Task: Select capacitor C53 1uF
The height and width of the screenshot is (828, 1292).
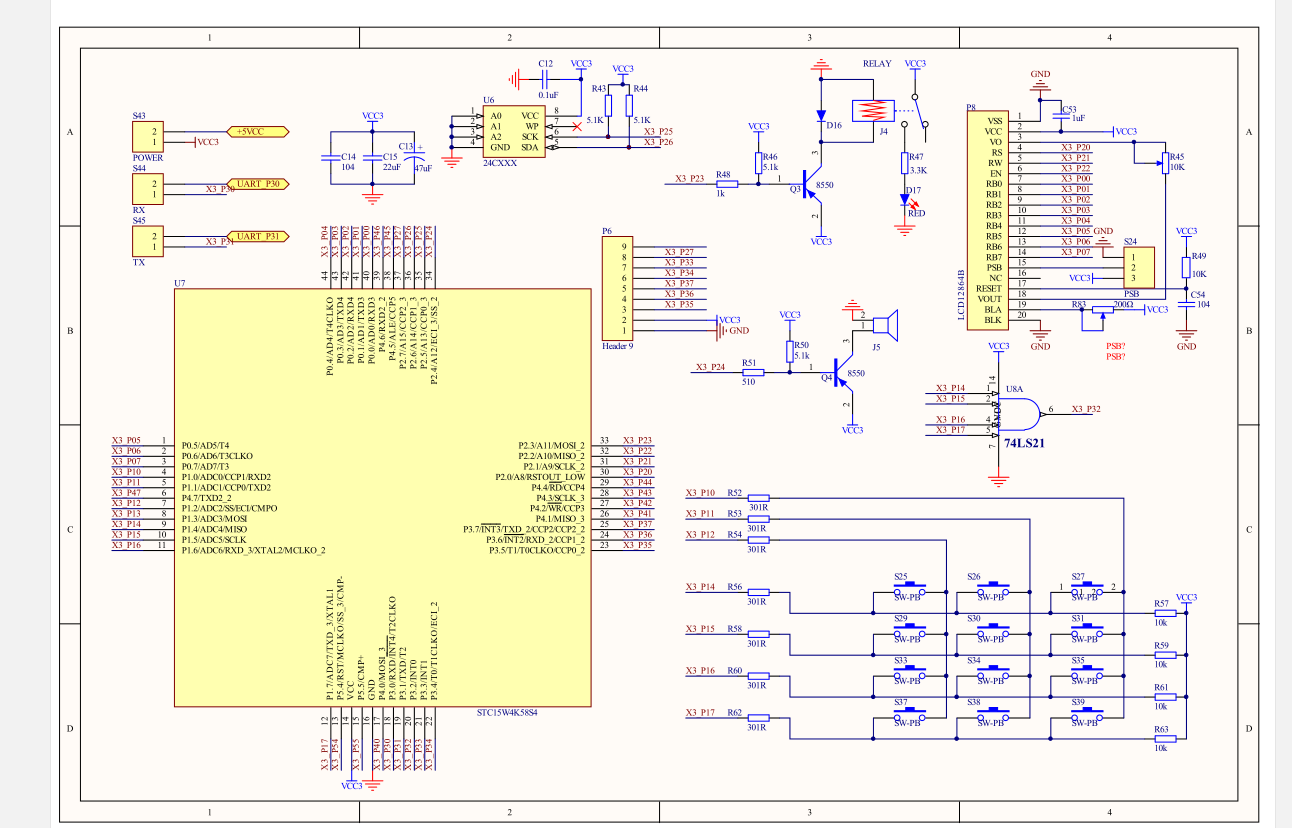Action: click(1063, 117)
